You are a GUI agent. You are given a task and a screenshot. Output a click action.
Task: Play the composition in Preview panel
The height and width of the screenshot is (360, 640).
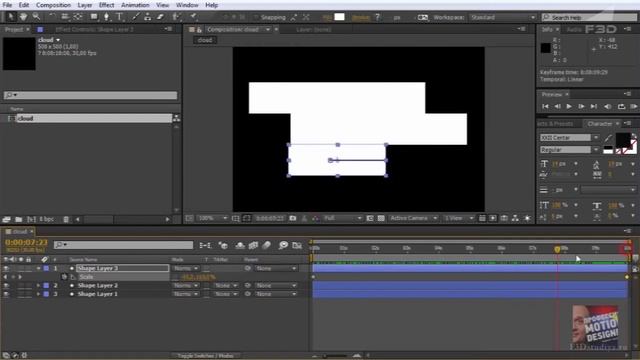tap(569, 107)
